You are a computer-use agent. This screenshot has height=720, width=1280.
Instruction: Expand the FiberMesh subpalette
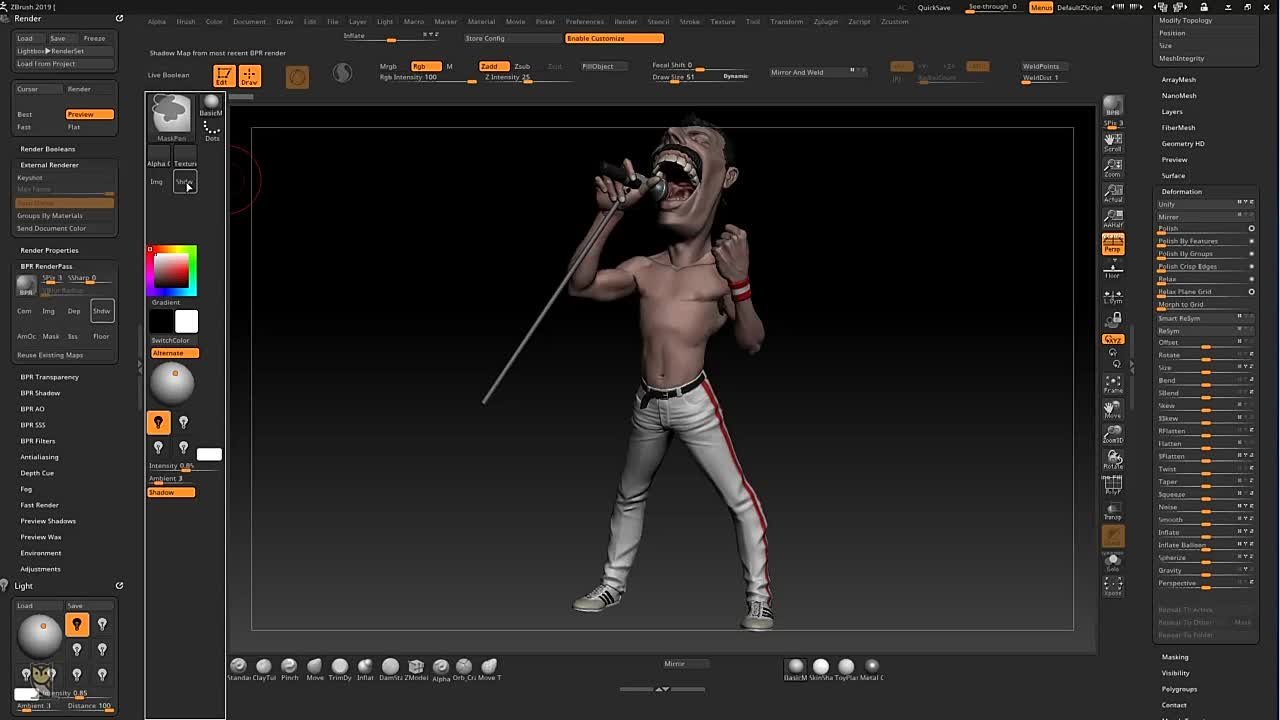point(1179,128)
